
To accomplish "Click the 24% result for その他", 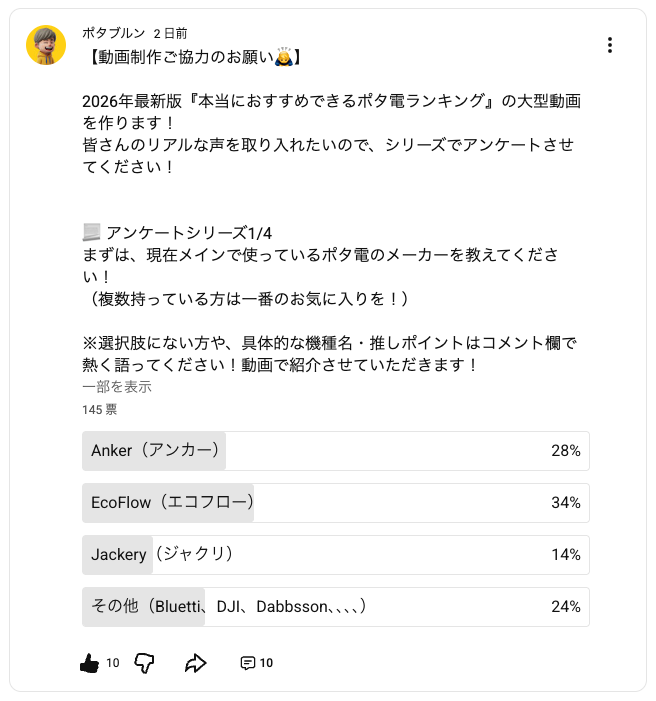I will (x=565, y=607).
